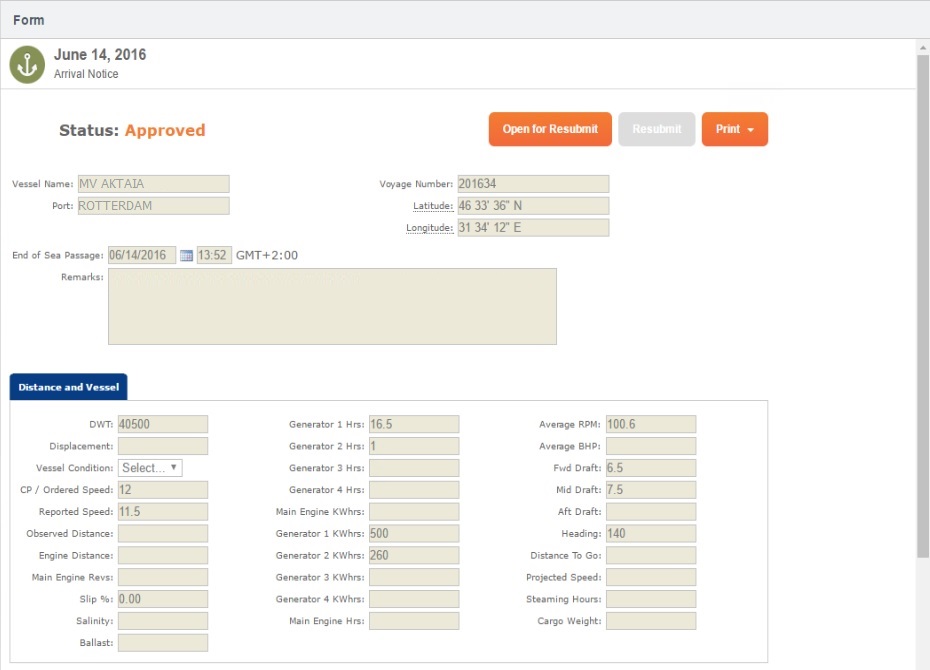This screenshot has width=930, height=670.
Task: Click the Latitude field
Action: click(533, 205)
